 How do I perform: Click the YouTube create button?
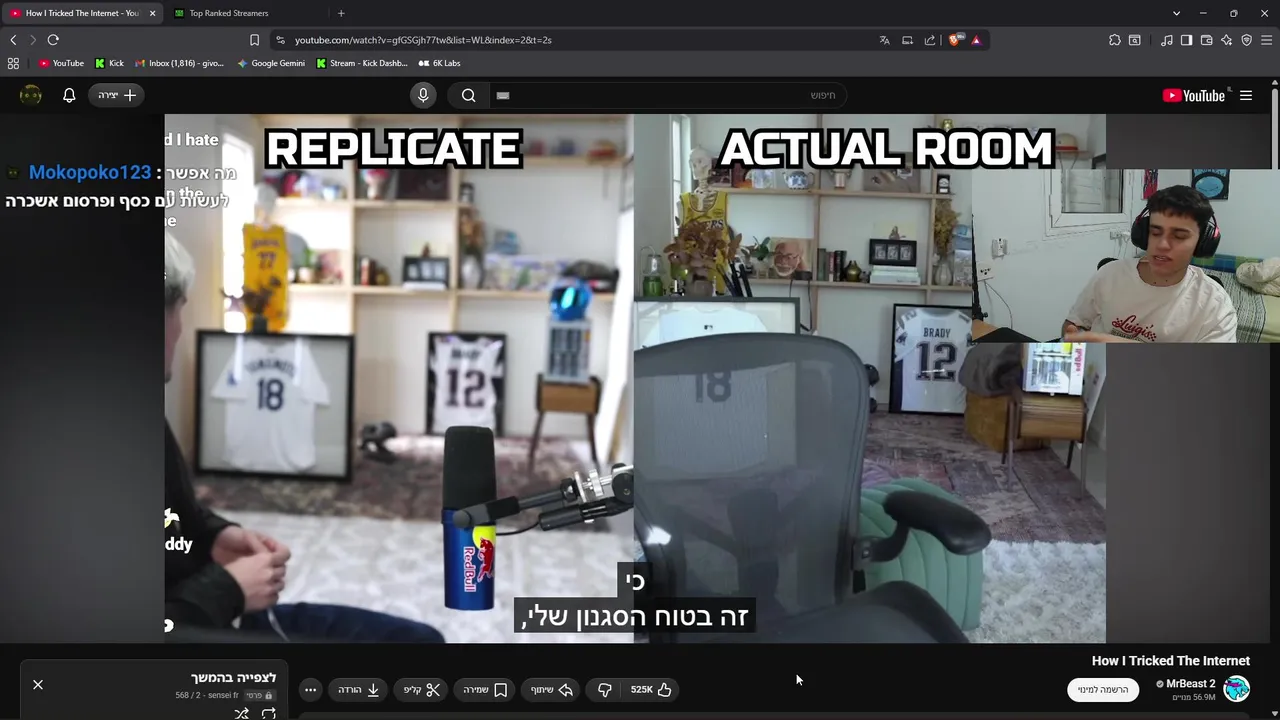(117, 95)
